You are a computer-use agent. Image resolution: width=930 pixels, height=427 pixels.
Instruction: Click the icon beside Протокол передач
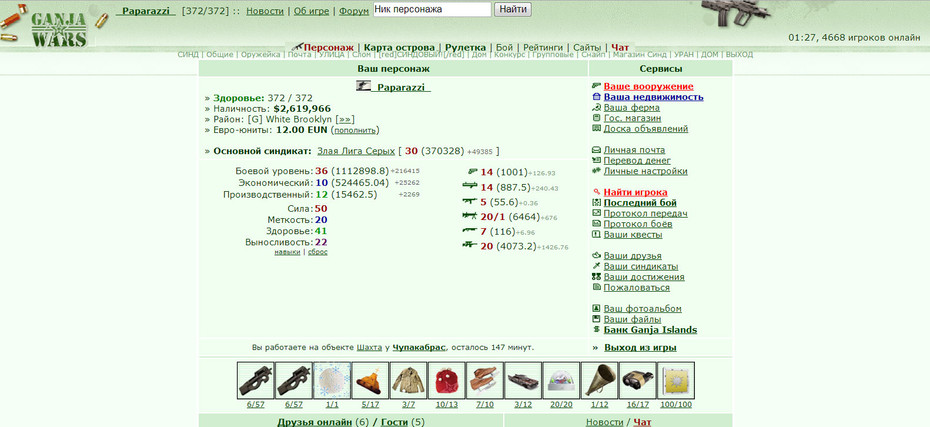(x=597, y=213)
